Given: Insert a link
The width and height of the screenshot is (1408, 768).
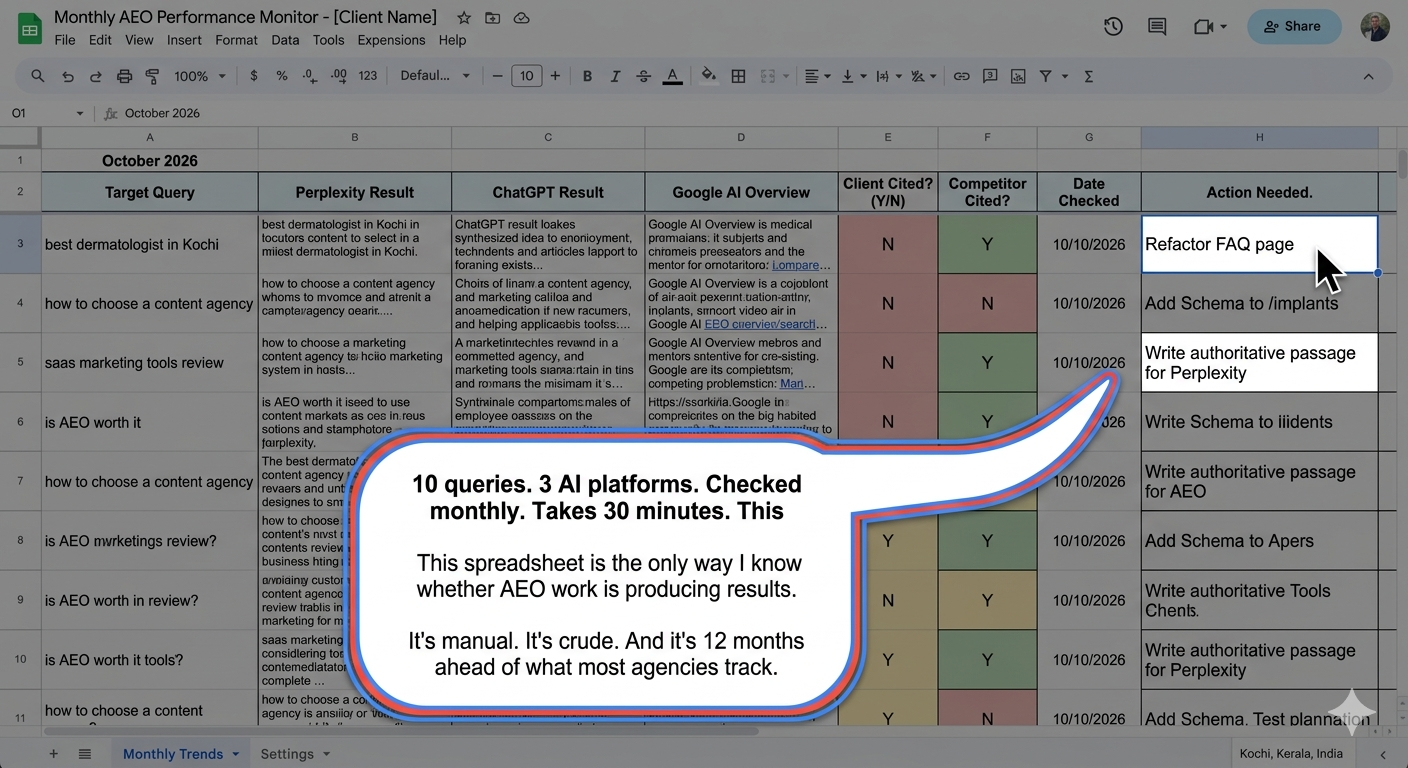Looking at the screenshot, I should pyautogui.click(x=961, y=76).
